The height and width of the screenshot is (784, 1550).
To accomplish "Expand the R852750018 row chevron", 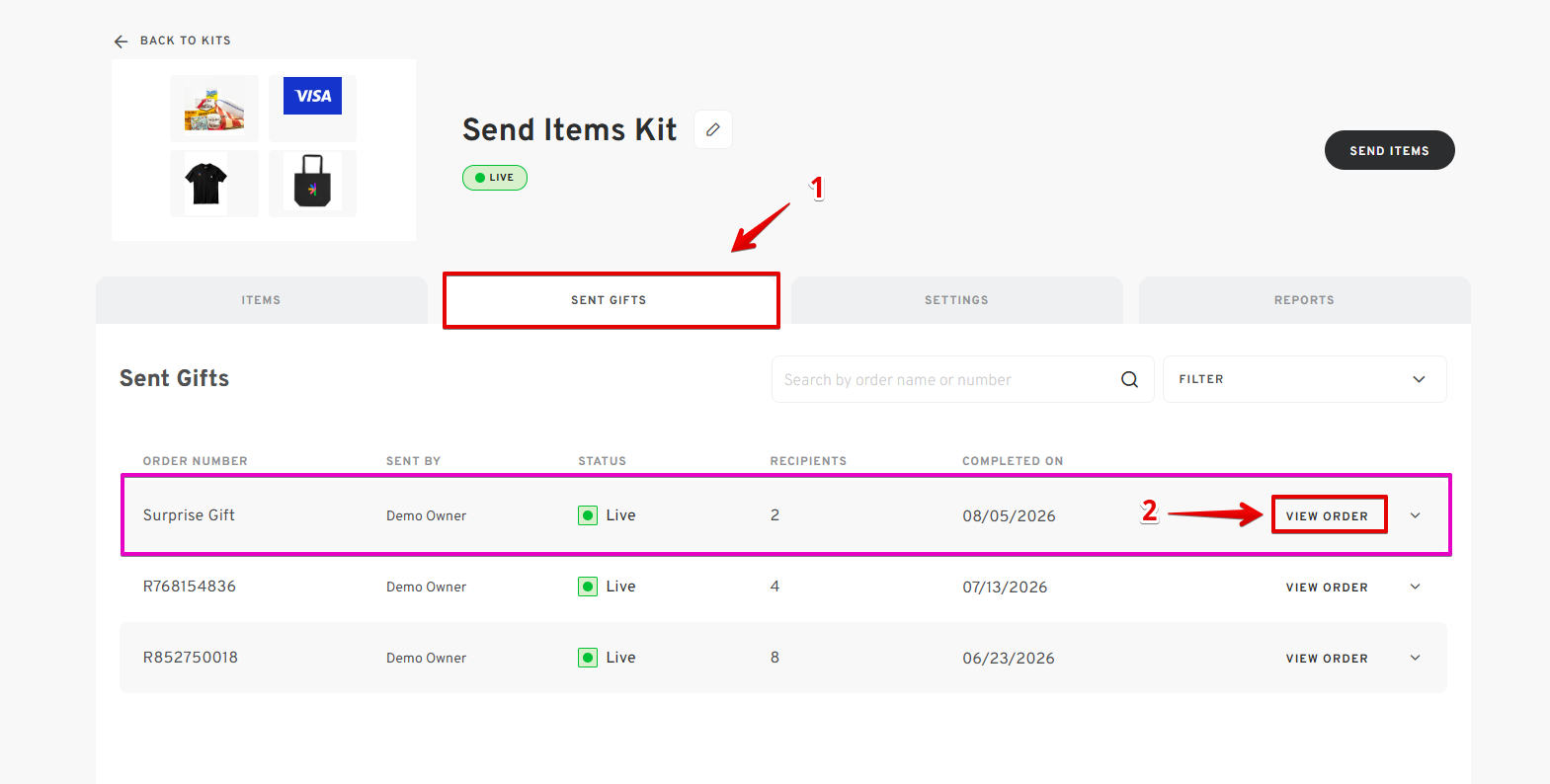I will point(1415,658).
